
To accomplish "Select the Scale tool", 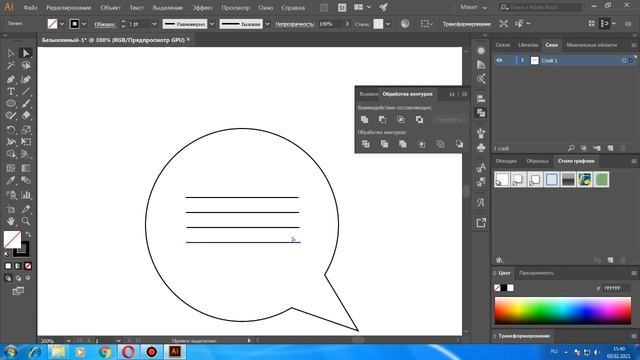I will pyautogui.click(x=26, y=130).
